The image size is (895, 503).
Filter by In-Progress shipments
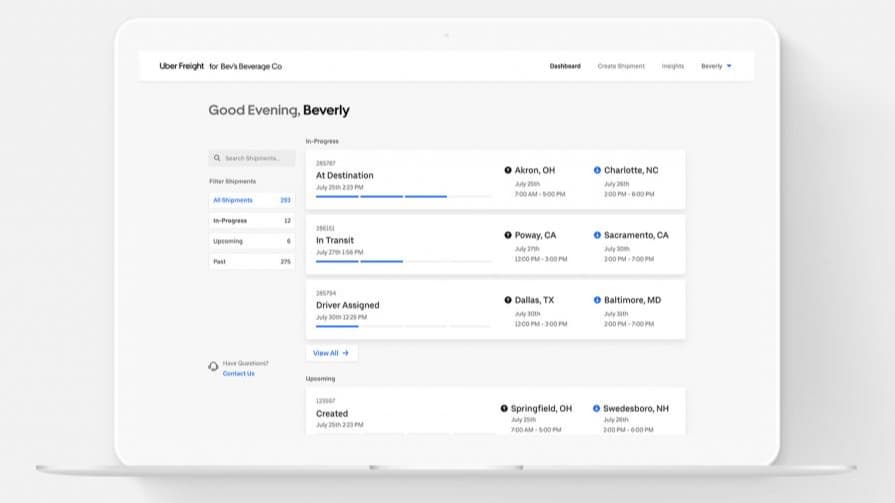point(250,220)
